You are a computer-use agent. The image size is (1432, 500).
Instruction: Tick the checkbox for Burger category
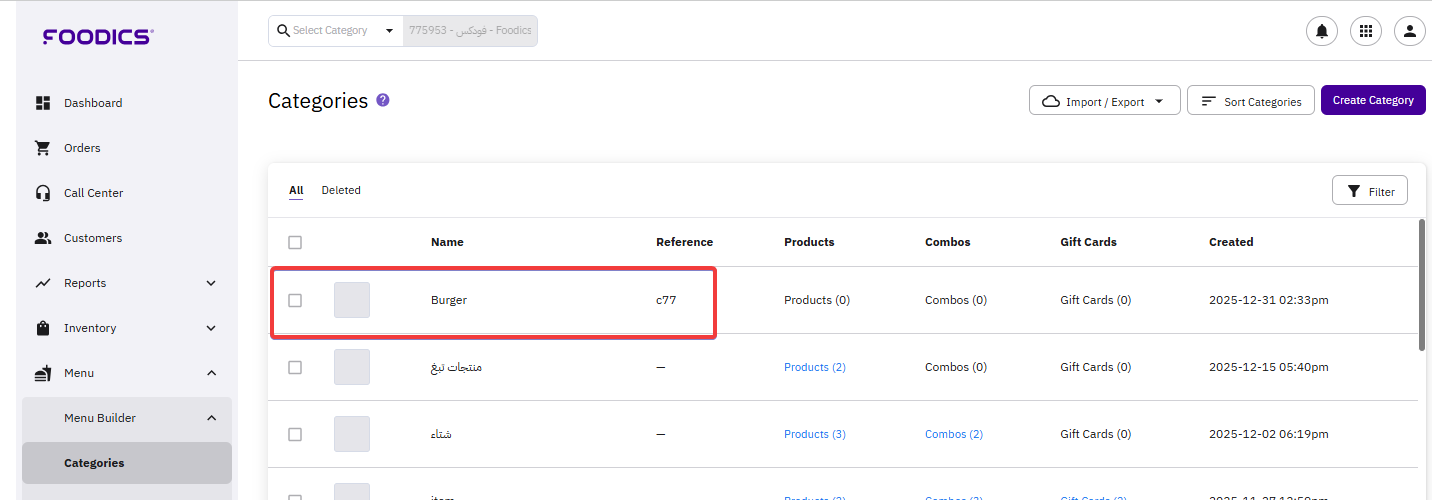pos(295,300)
